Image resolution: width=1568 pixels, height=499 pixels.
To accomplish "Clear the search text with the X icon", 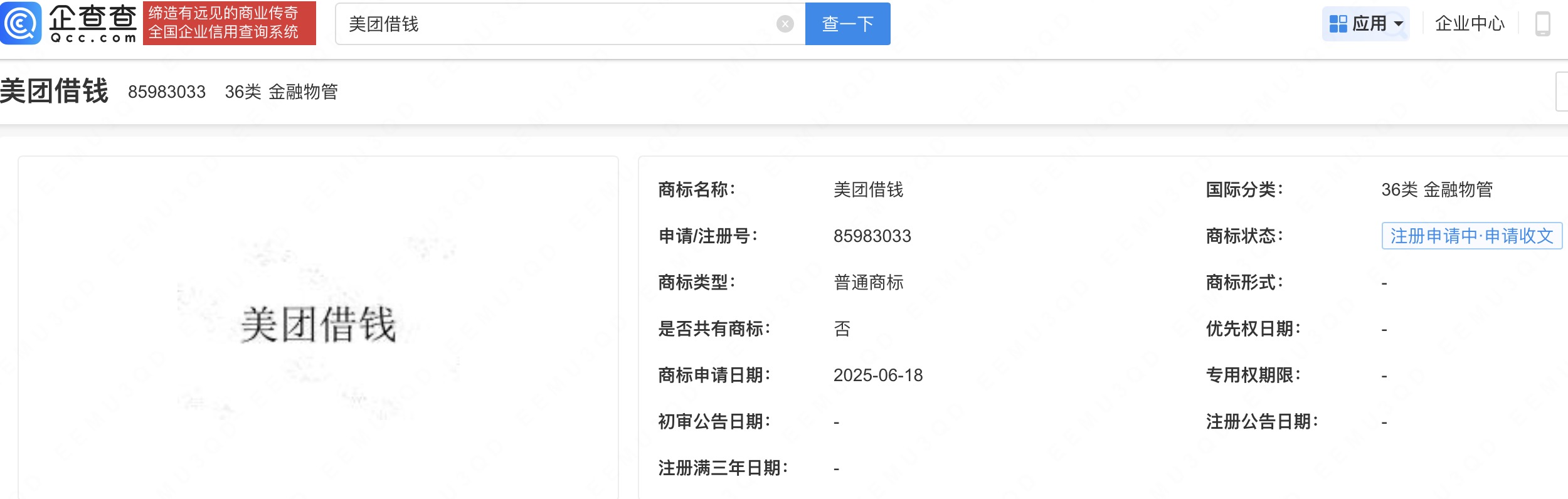I will click(x=785, y=24).
